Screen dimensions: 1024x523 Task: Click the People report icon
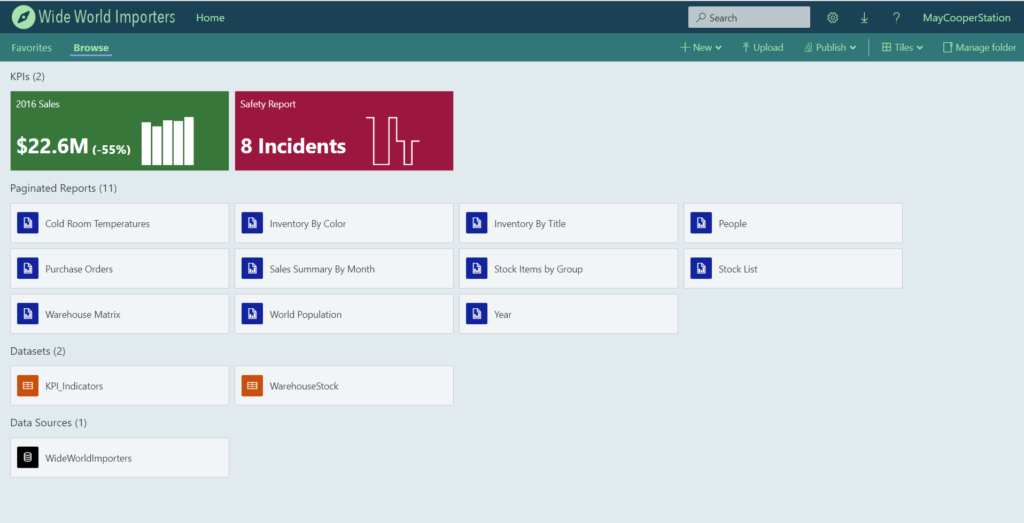click(701, 223)
